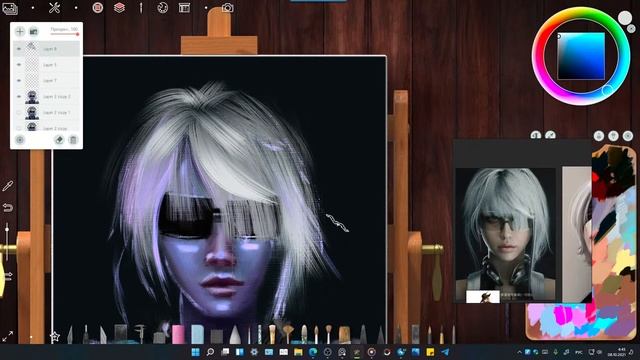The height and width of the screenshot is (360, 640).
Task: Click the vertical pencil icon in top toolbar
Action: (141, 8)
